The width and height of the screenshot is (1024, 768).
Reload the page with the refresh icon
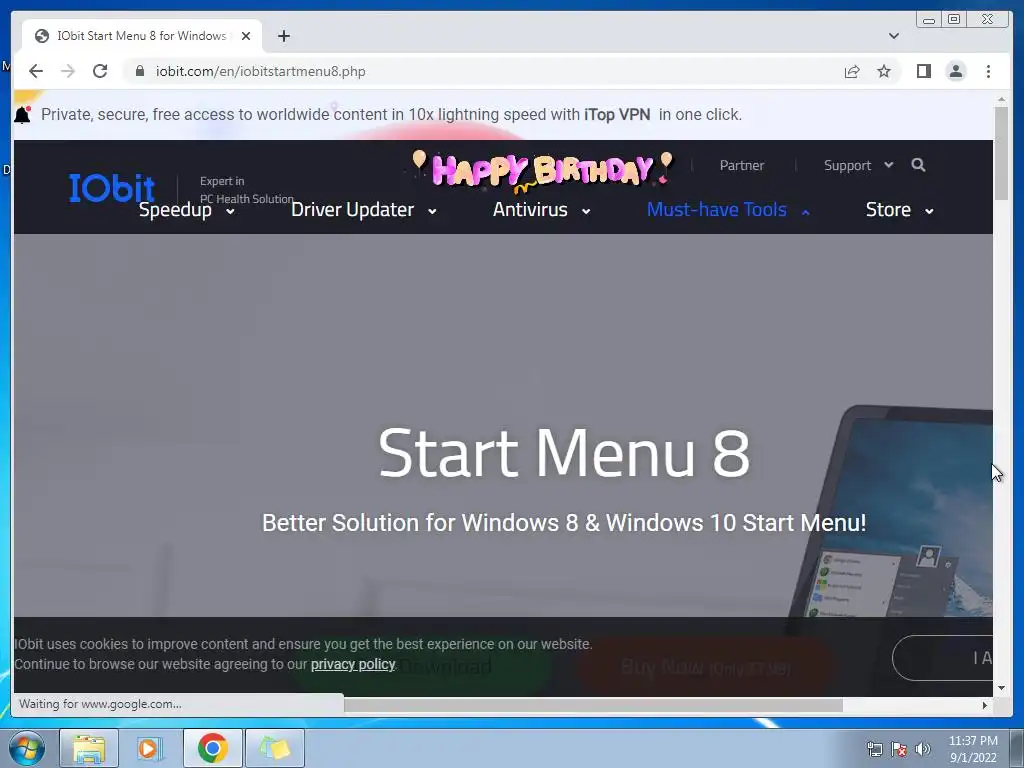100,71
